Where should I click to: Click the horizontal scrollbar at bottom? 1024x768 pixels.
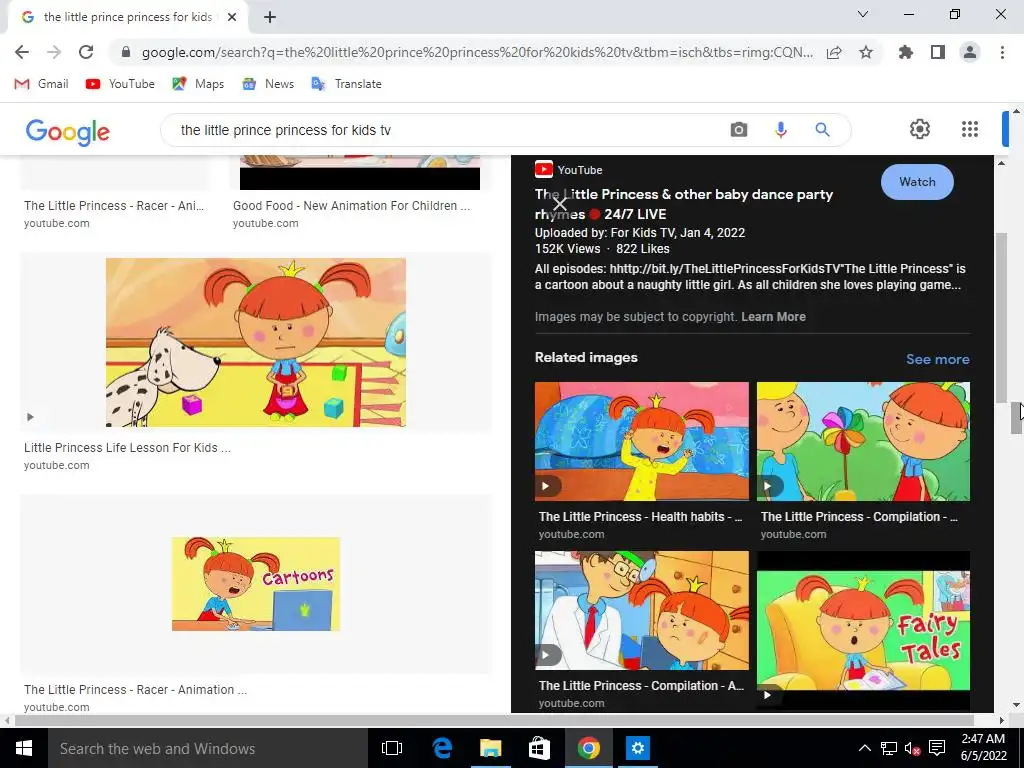[494, 720]
